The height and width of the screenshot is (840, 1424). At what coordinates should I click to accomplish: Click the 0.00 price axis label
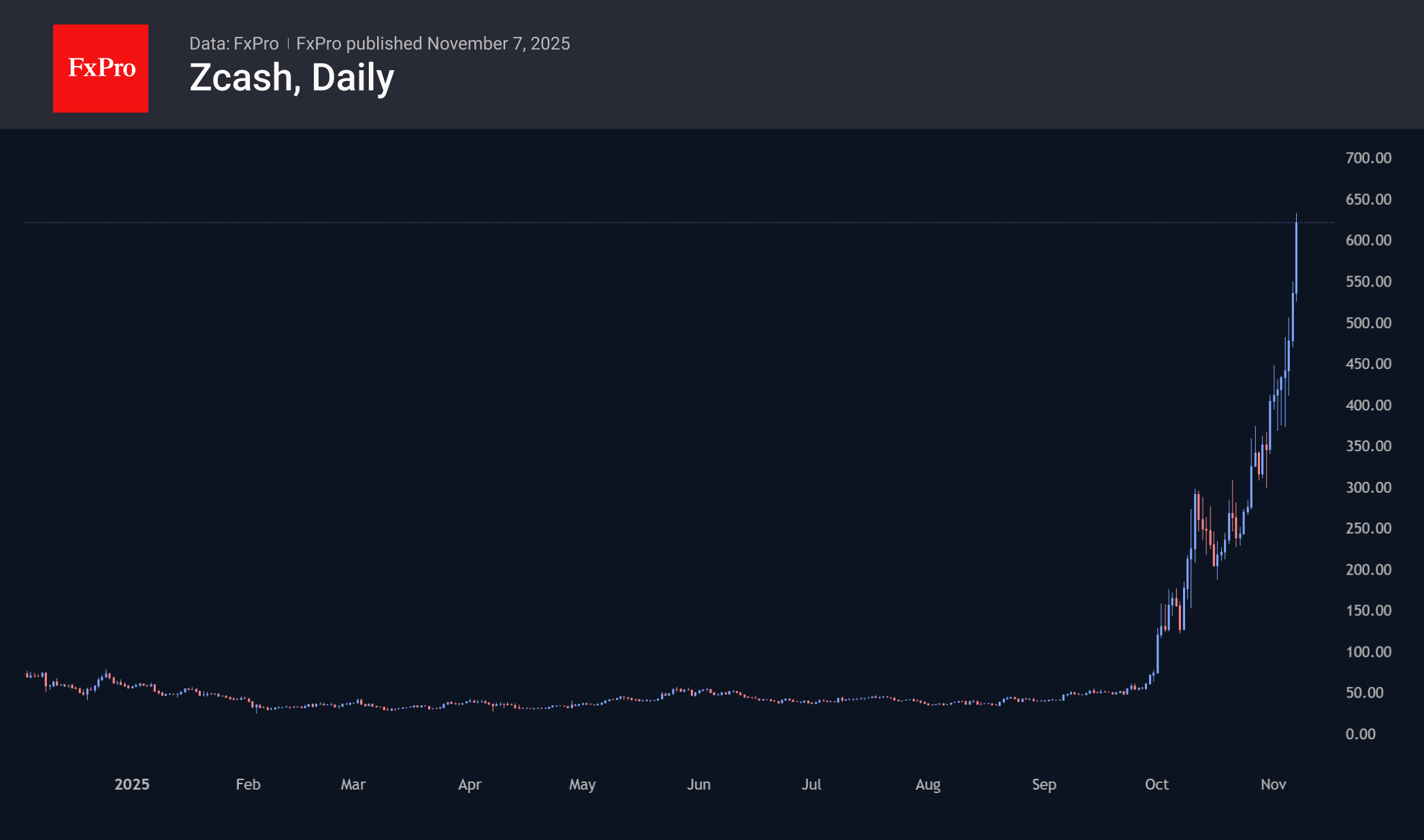(1360, 734)
